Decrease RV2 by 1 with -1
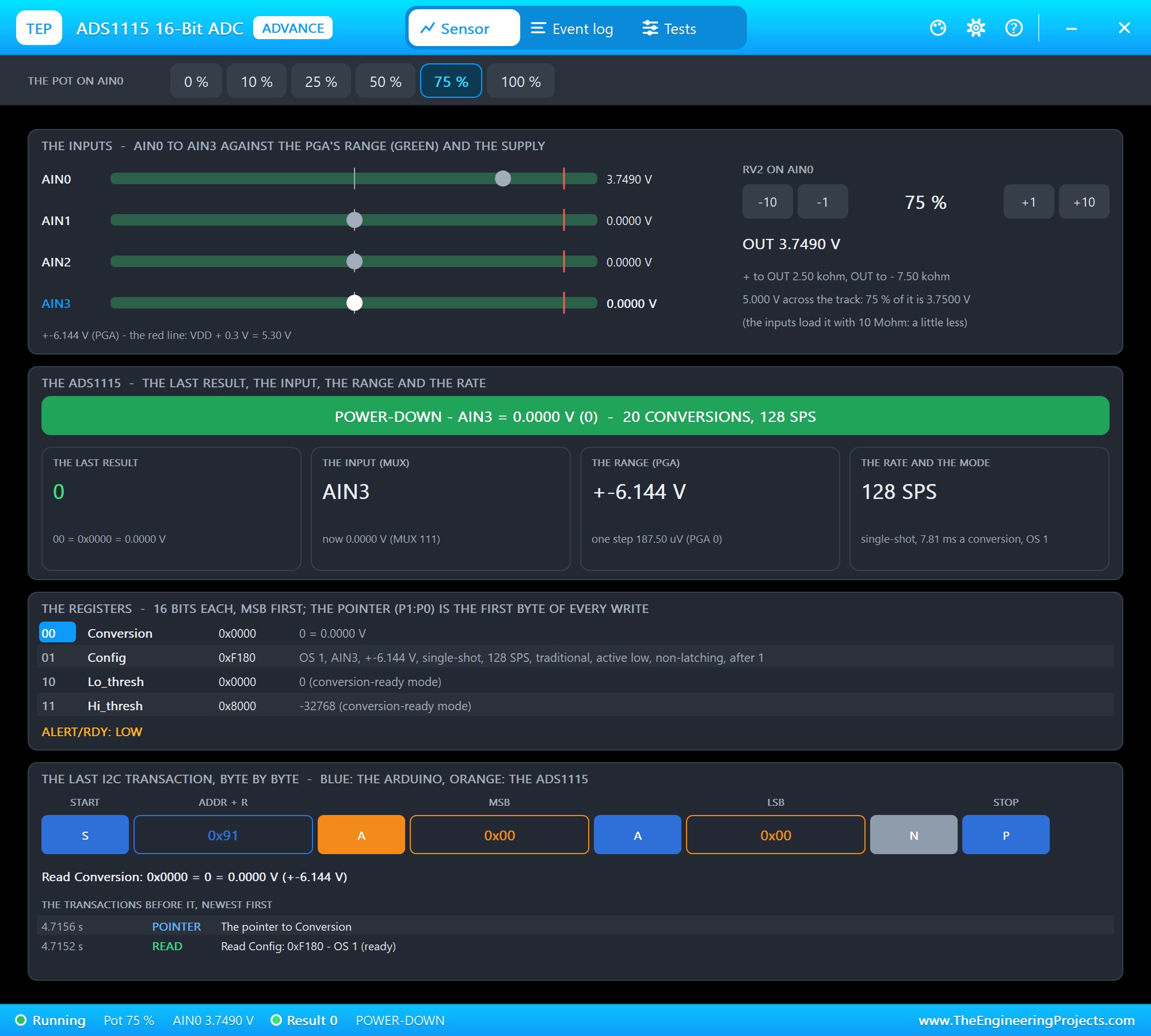Image resolution: width=1151 pixels, height=1036 pixels. 822,202
